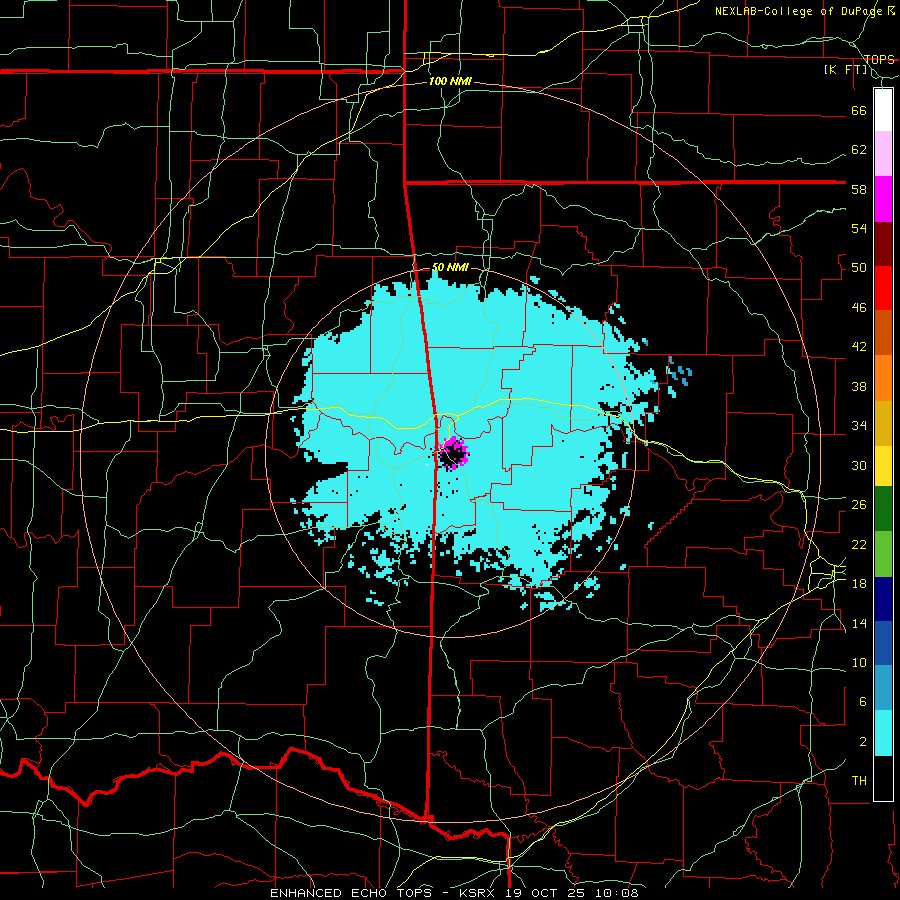Click the bright yellow legend swatch
Viewport: 900px width, 900px height.
pyautogui.click(x=883, y=466)
